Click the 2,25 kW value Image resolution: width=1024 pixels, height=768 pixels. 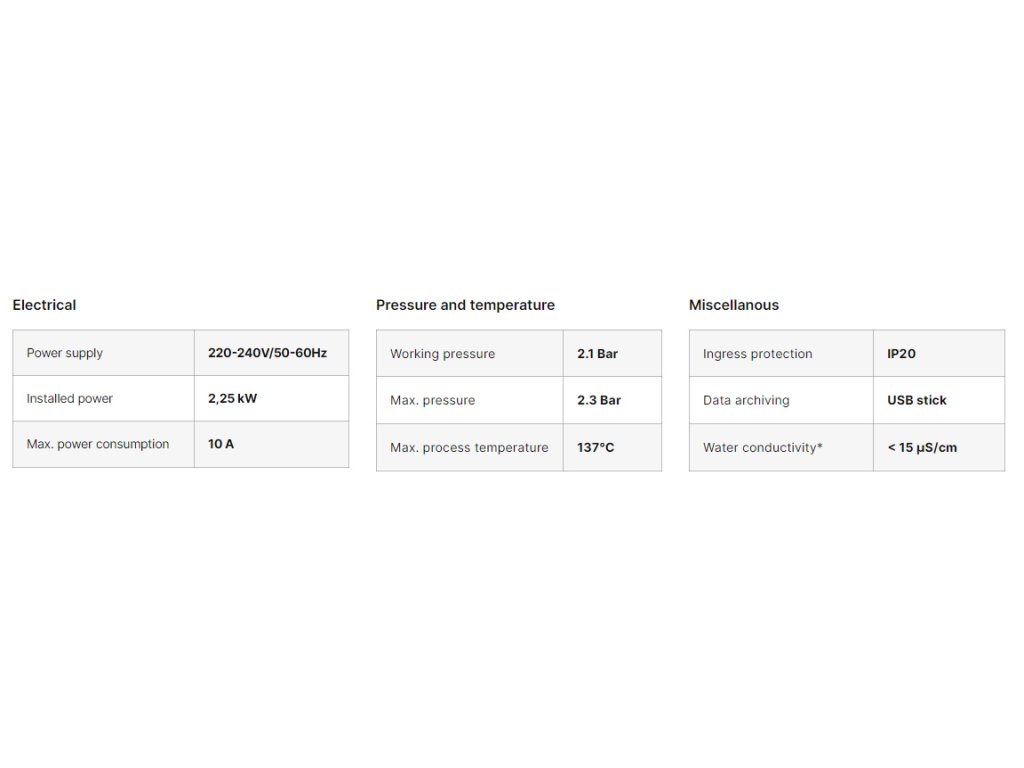tap(232, 399)
